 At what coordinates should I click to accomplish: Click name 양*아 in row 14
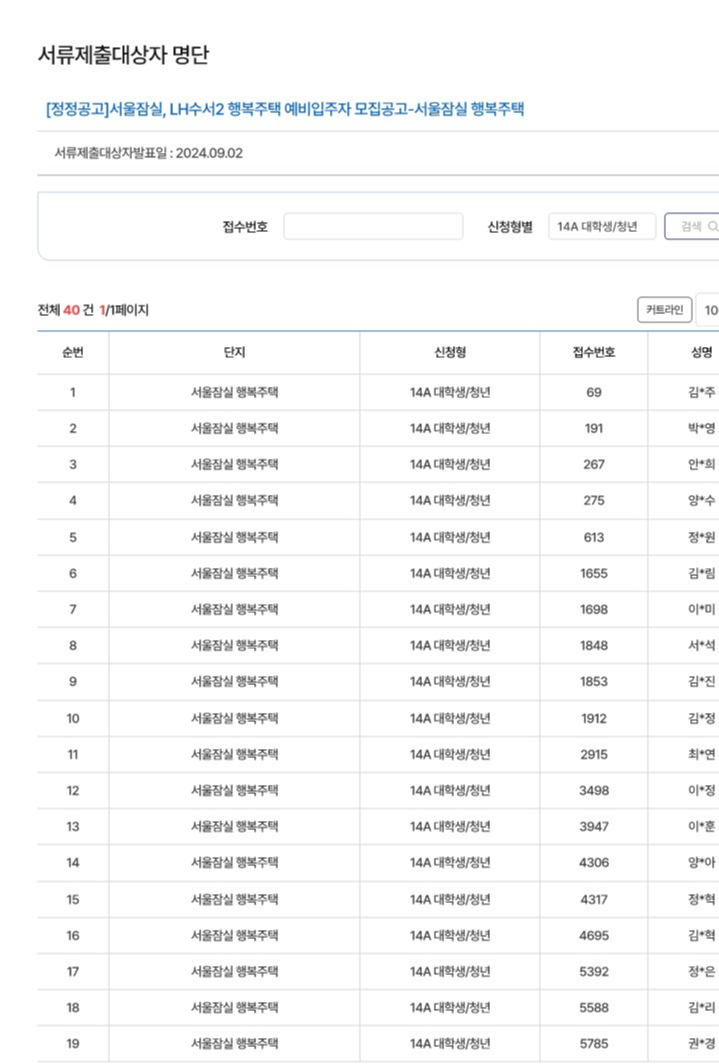coord(701,862)
